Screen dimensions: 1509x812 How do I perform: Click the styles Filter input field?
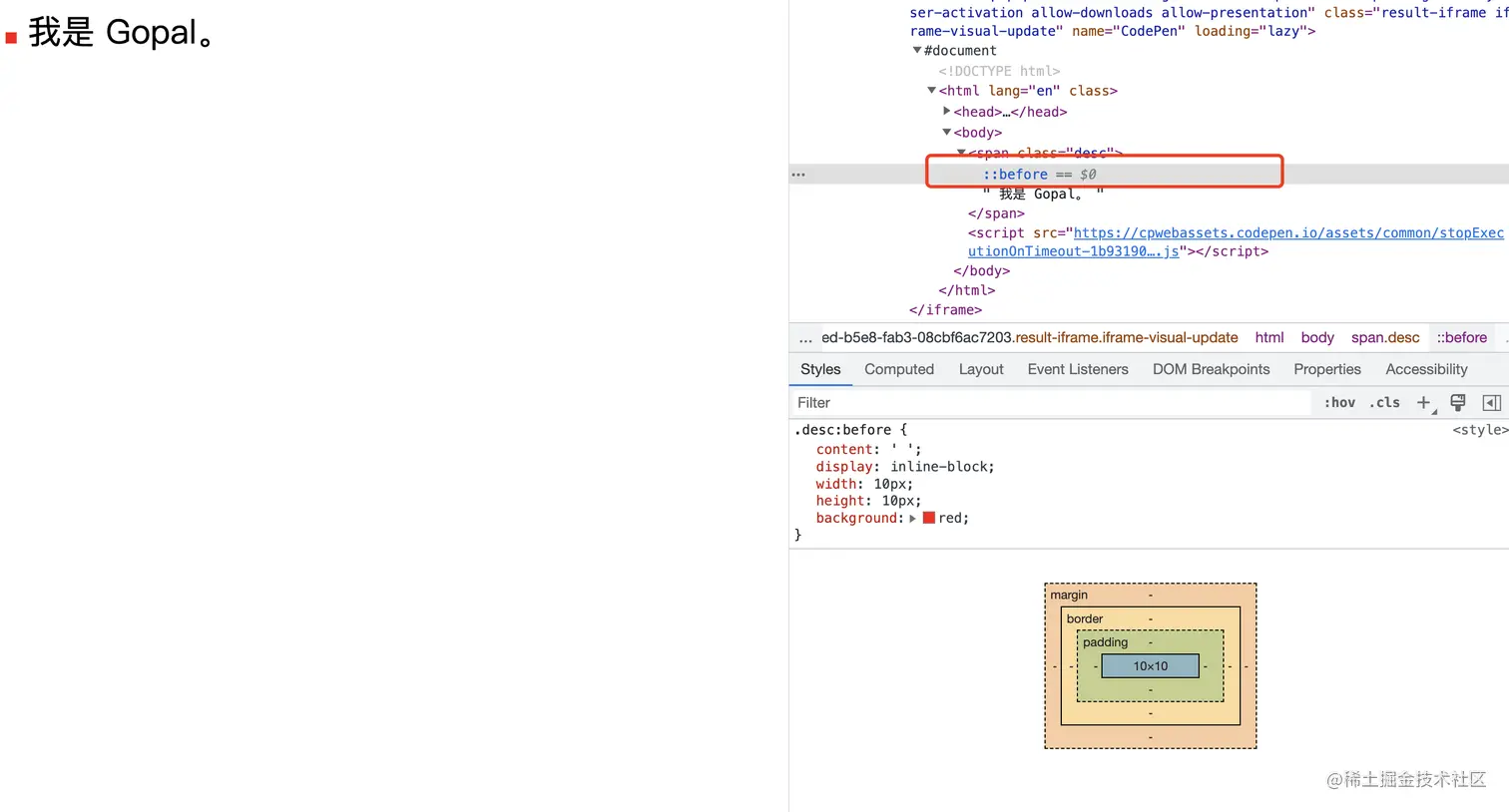[x=1051, y=403]
